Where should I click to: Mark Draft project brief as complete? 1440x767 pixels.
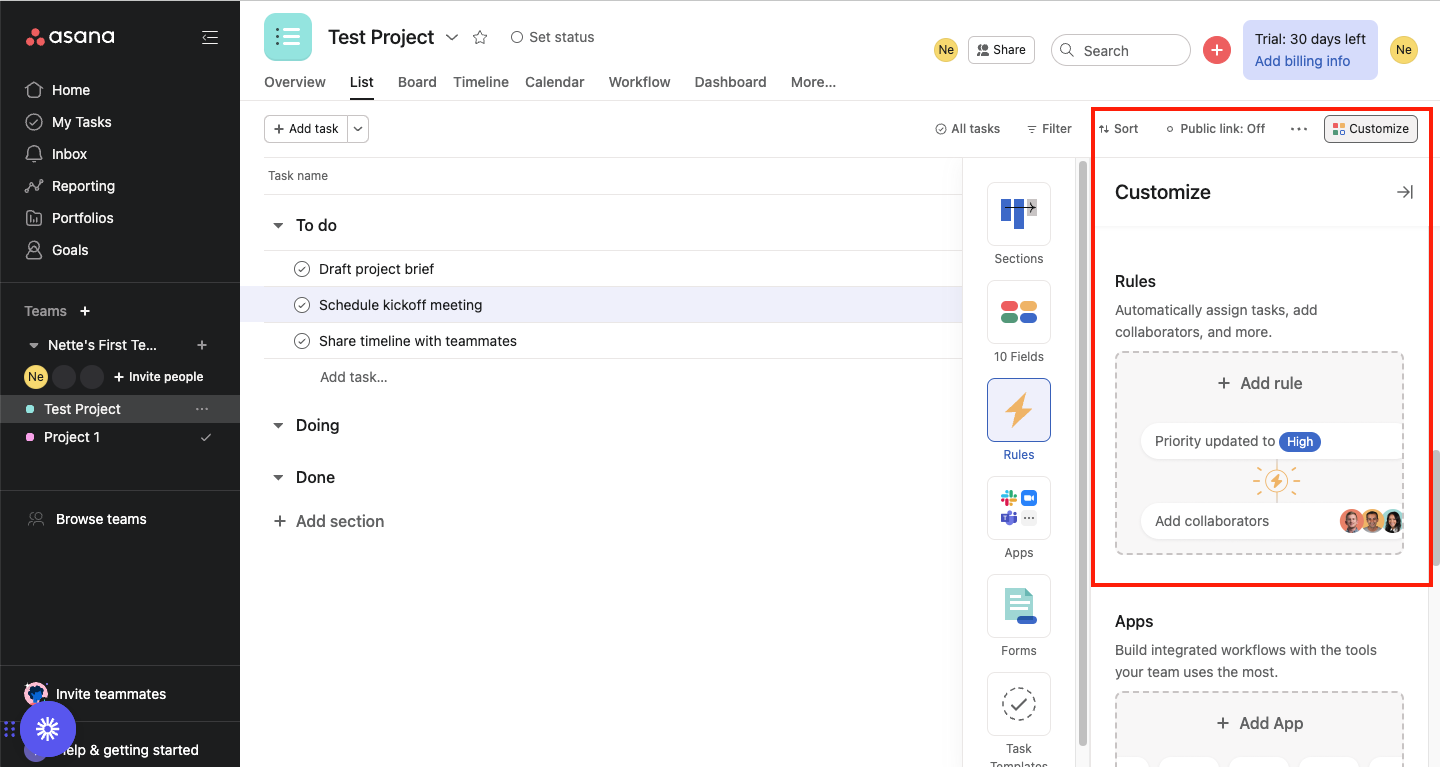pos(302,269)
